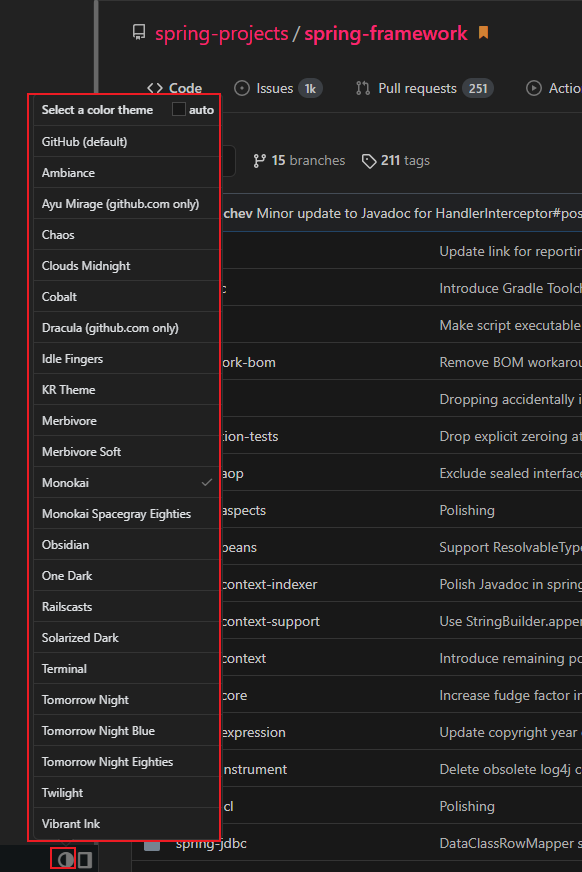
Task: Click the spring-jdbc folder name
Action: tap(211, 844)
